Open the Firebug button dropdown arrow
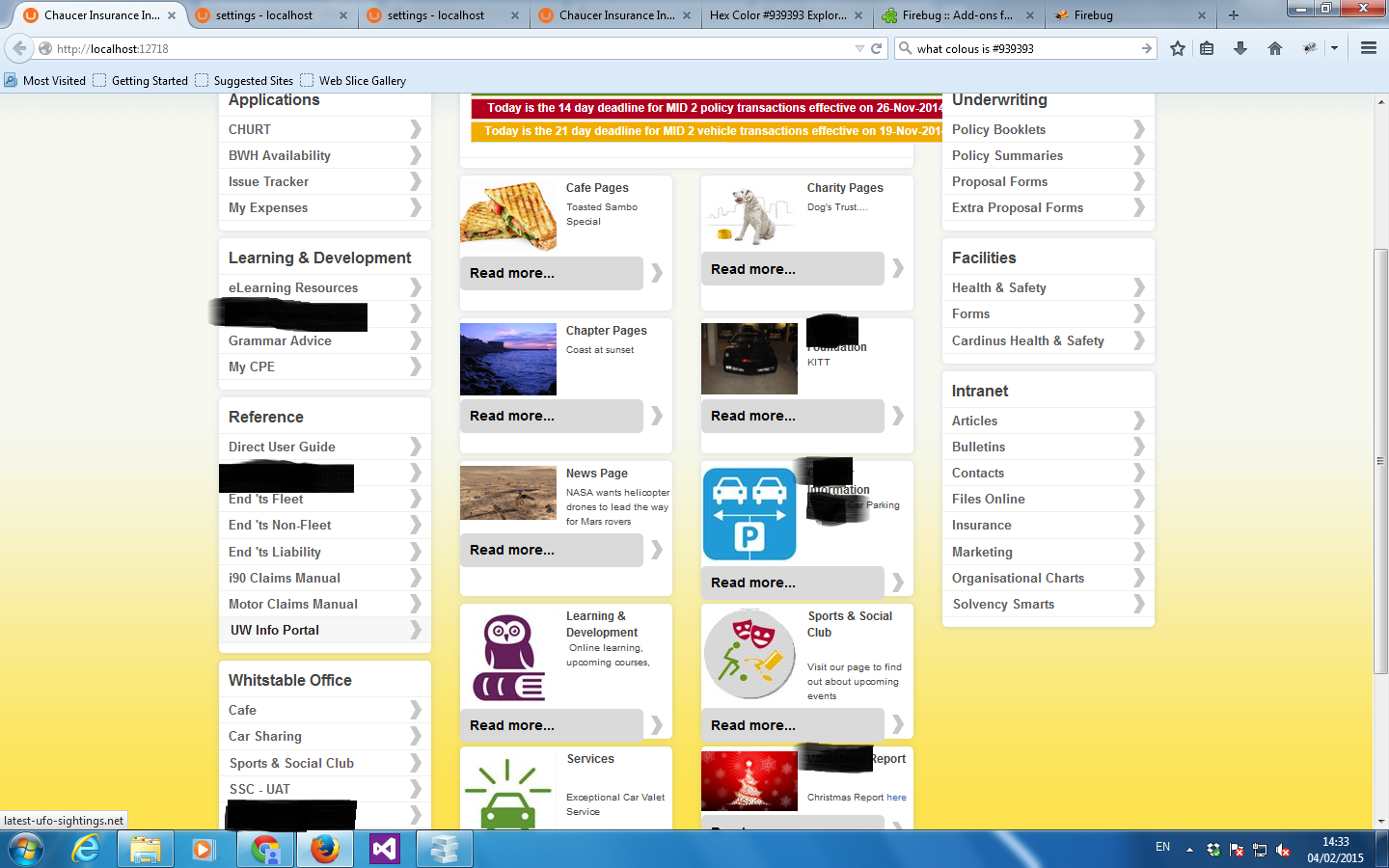1389x868 pixels. click(1334, 48)
